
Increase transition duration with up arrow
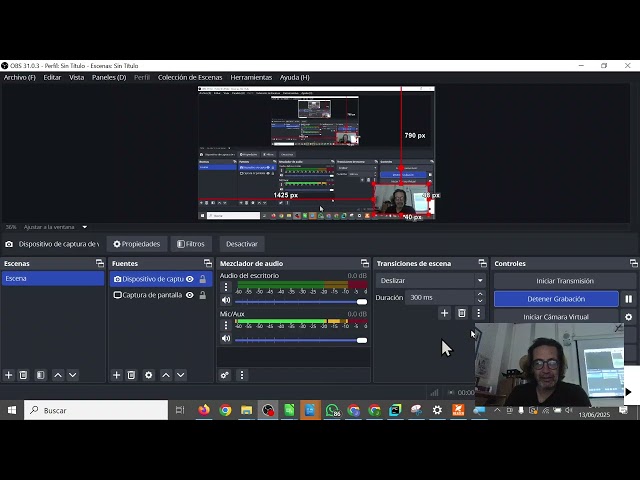click(x=480, y=294)
